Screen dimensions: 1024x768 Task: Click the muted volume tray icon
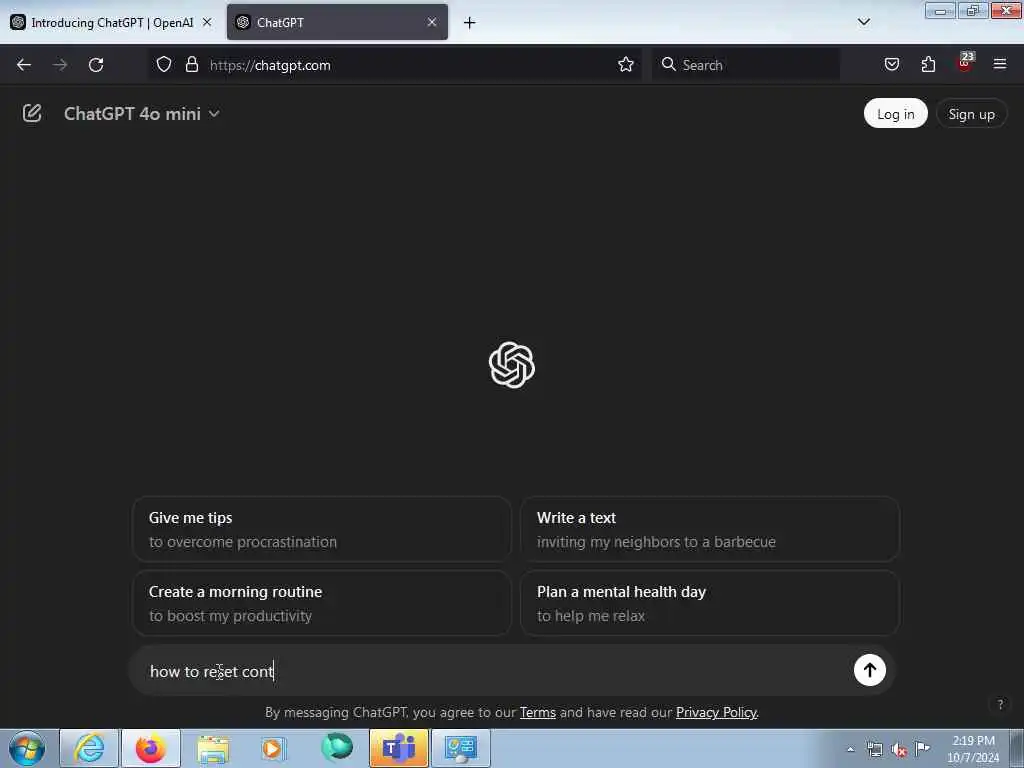[x=899, y=749]
